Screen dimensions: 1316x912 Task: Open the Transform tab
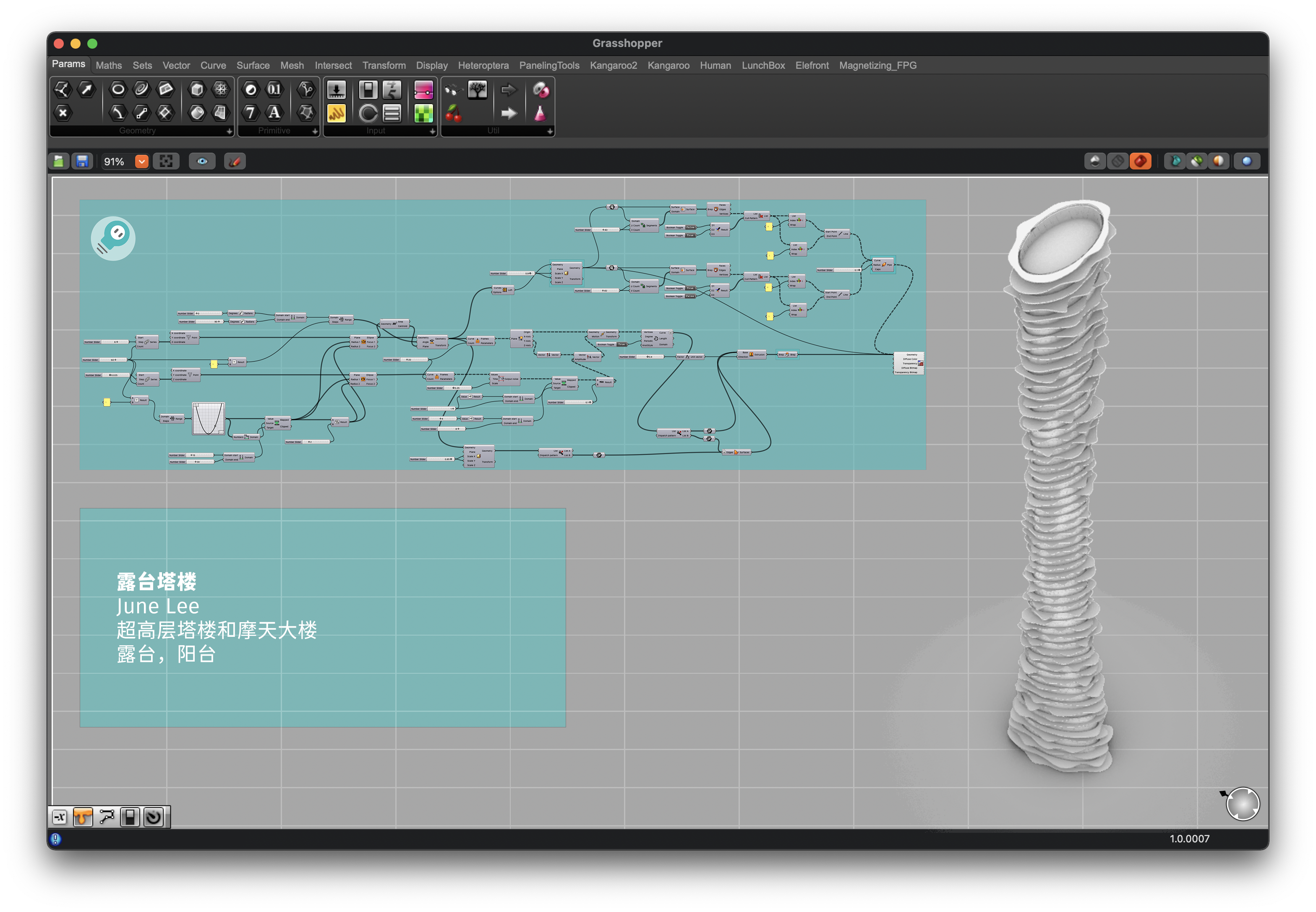pyautogui.click(x=384, y=66)
